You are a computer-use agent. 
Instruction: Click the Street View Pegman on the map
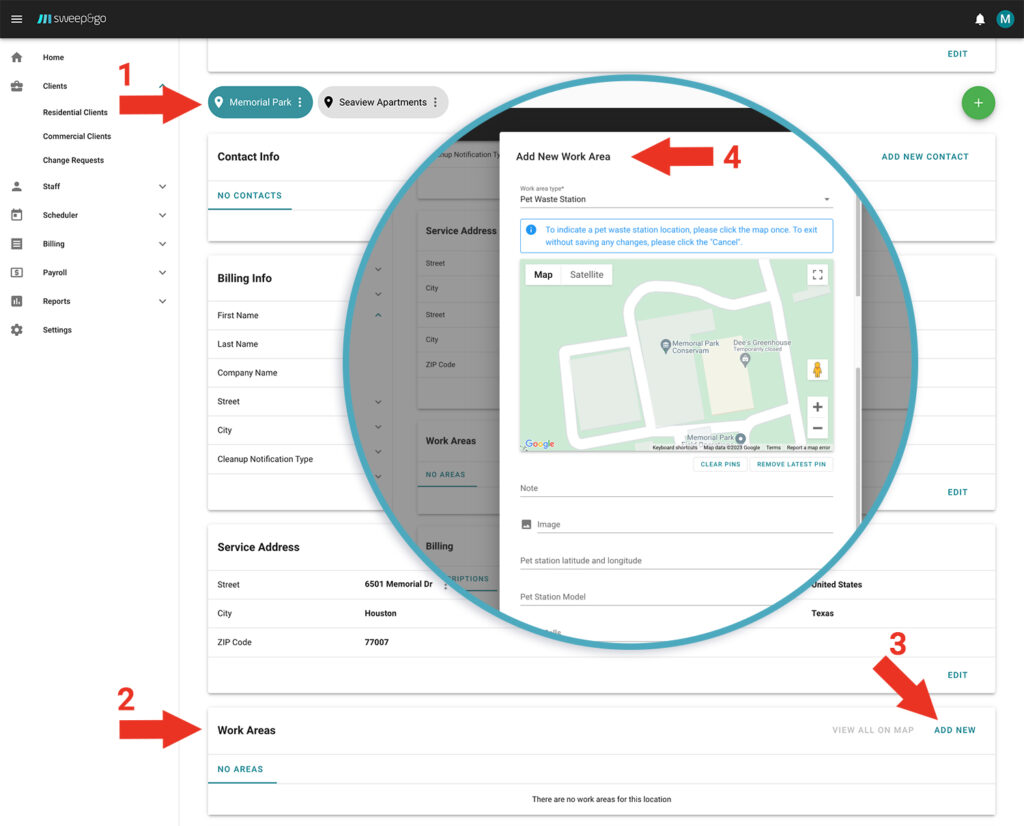[818, 369]
